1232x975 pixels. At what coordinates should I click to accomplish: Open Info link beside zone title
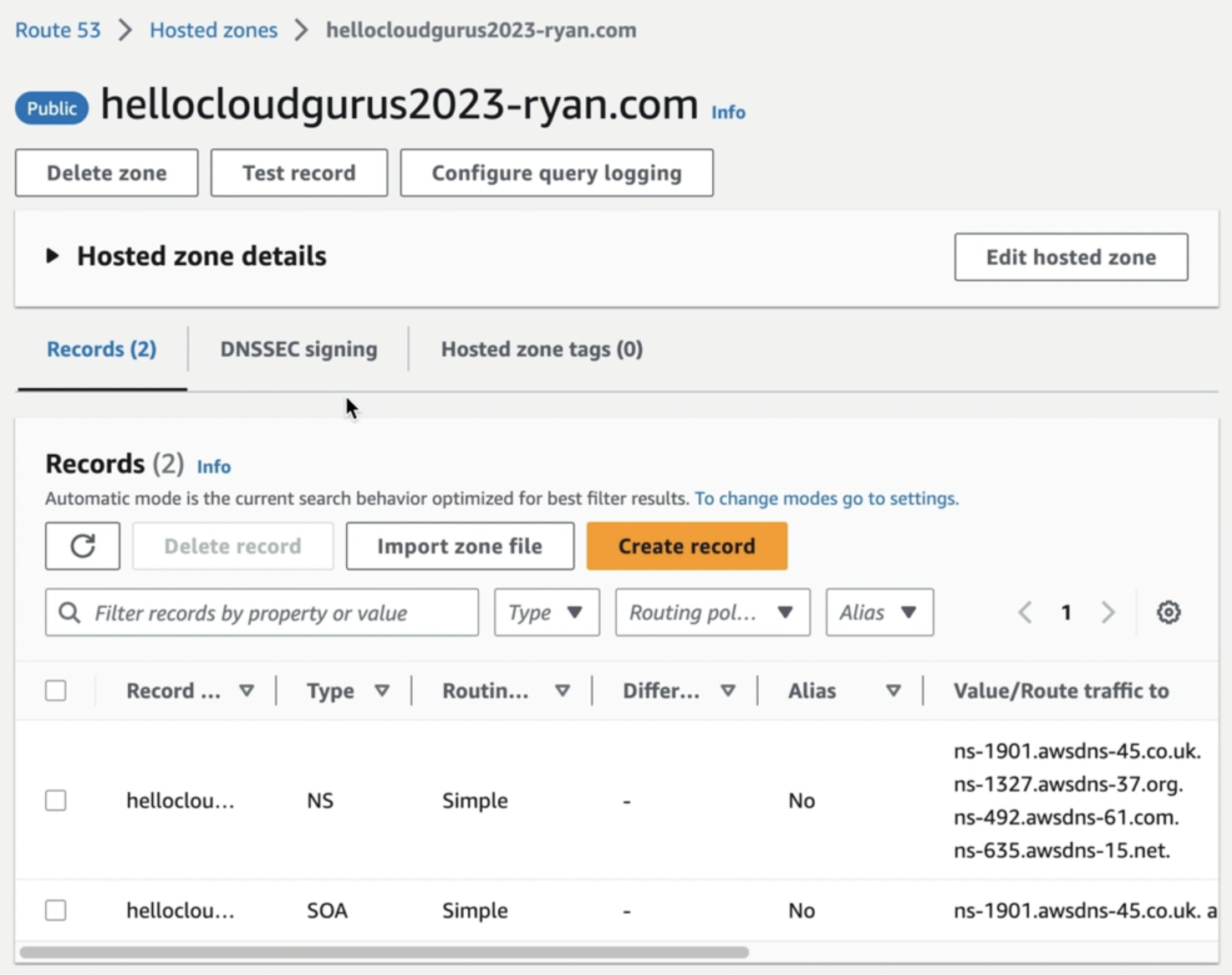(728, 112)
